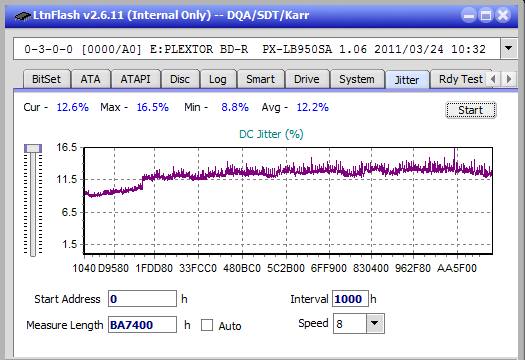The height and width of the screenshot is (360, 525).
Task: Click the Cur value 12.6%
Action: point(72,107)
